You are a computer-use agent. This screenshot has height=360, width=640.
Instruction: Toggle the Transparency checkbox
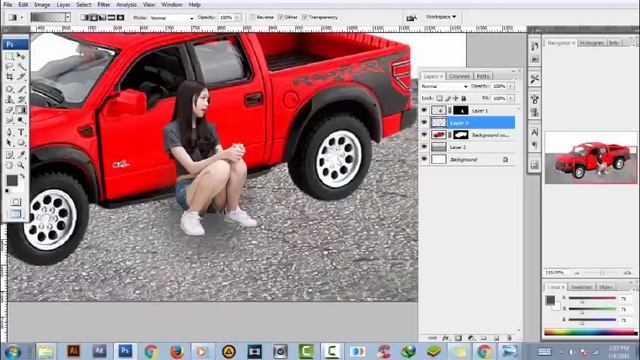[304, 17]
